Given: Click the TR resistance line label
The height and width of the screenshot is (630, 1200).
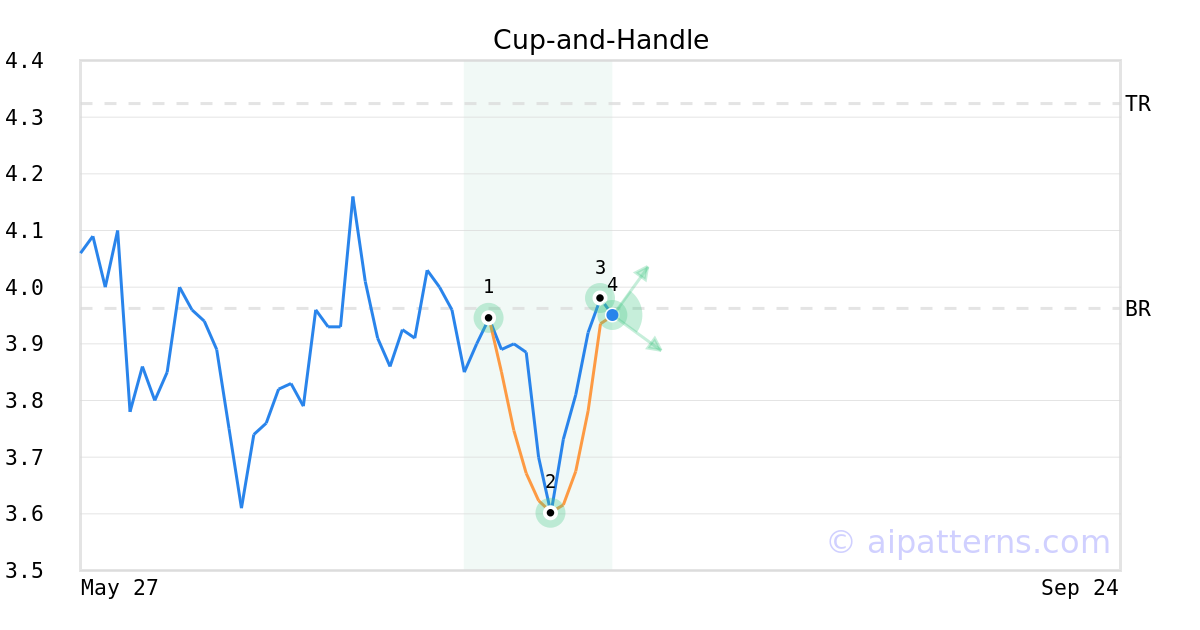Looking at the screenshot, I should tap(1138, 104).
